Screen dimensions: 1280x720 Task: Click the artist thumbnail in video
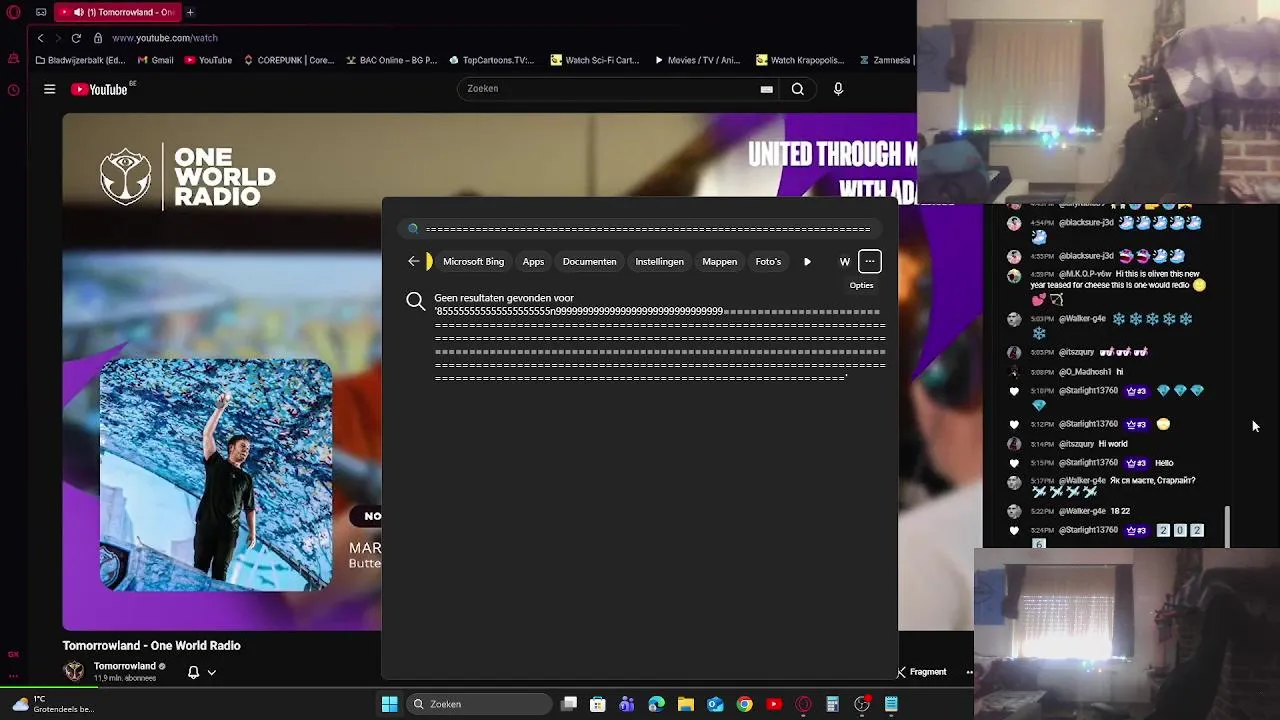point(216,475)
